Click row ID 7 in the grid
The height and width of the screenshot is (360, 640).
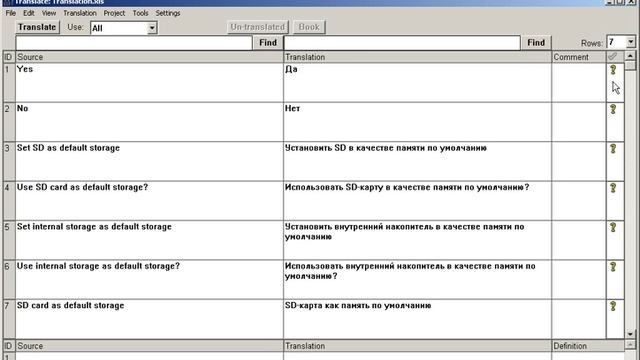click(9, 319)
